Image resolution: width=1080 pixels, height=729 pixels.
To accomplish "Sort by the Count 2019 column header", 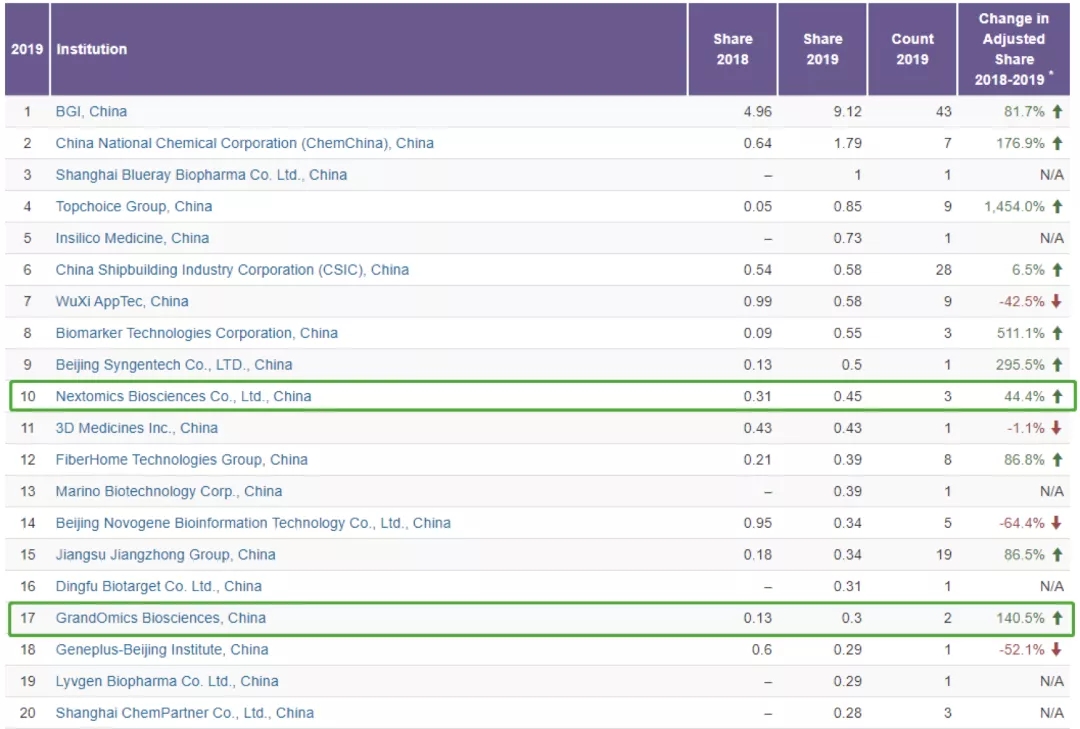I will [912, 50].
